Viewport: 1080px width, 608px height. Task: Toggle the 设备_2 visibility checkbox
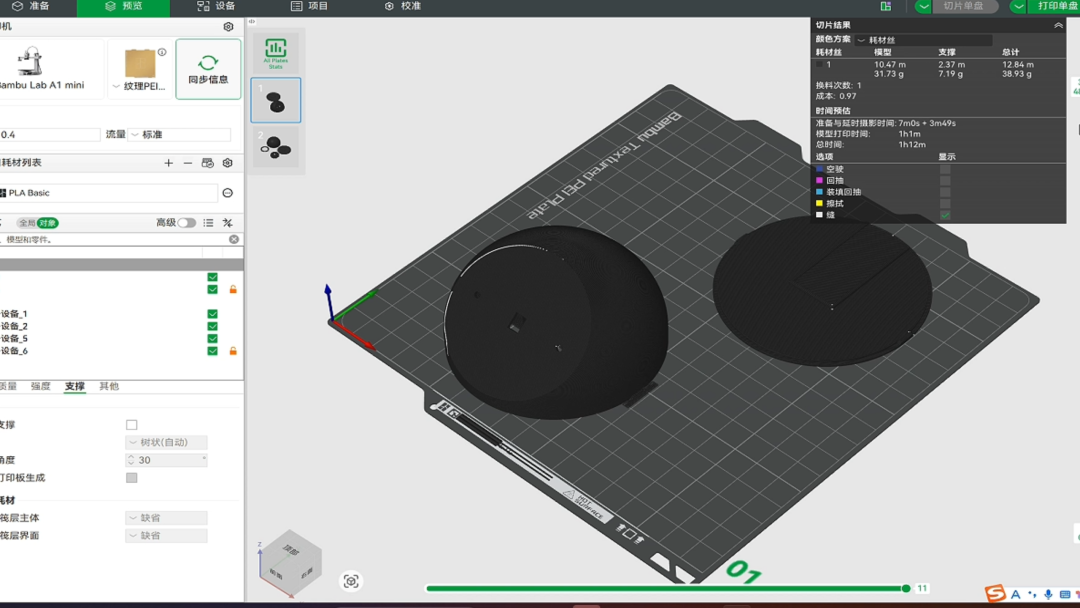coord(212,326)
